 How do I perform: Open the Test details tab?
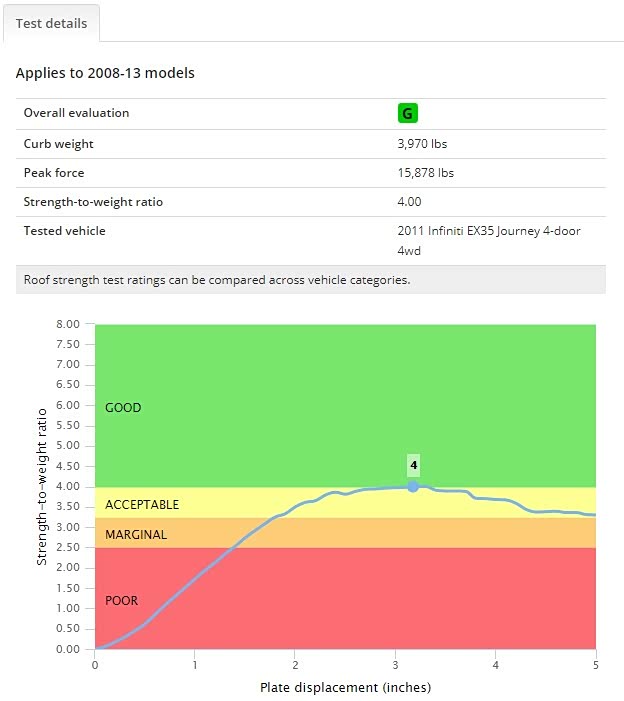click(51, 23)
